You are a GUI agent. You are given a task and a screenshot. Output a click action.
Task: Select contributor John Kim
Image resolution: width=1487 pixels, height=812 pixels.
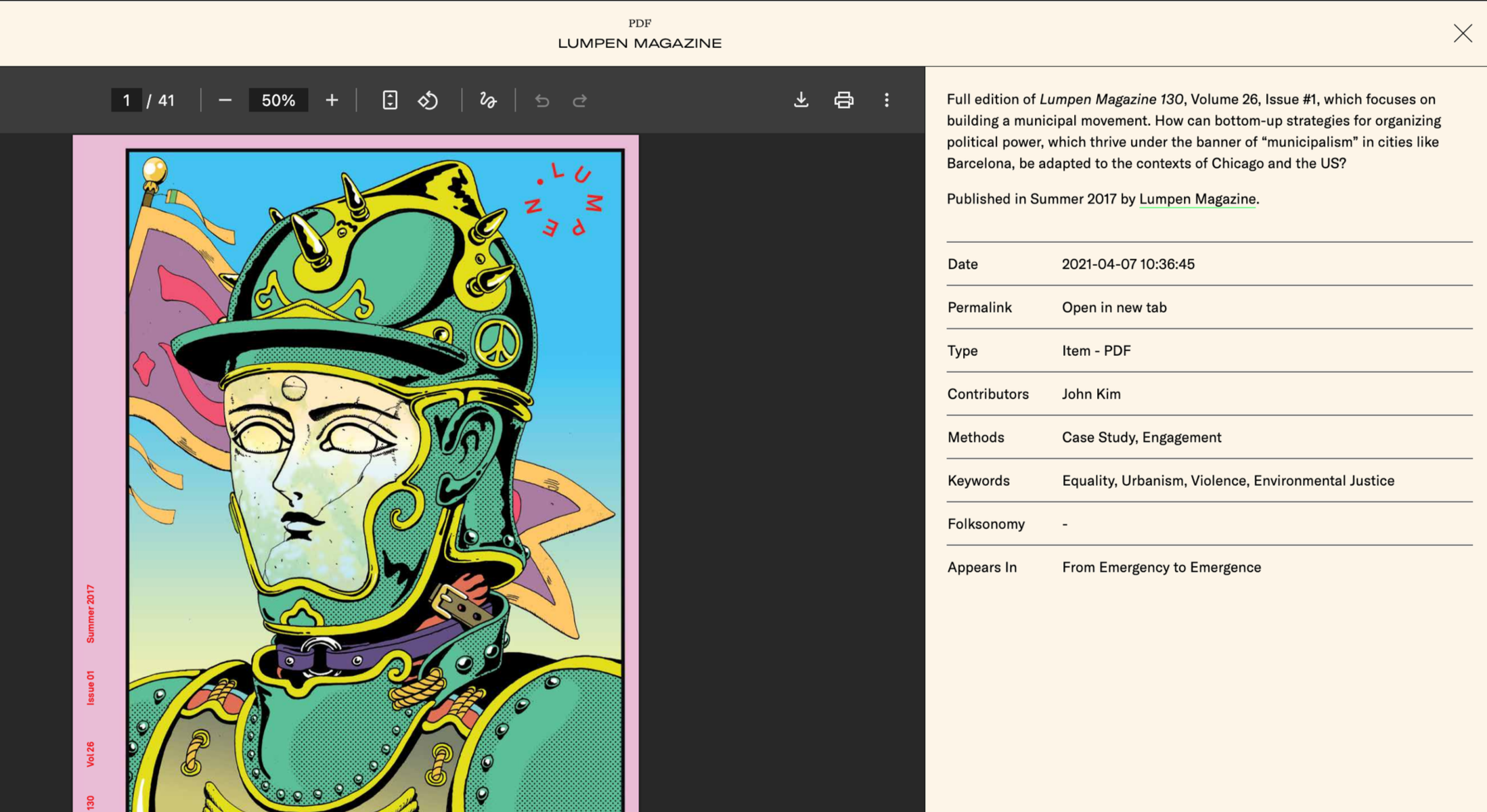pyautogui.click(x=1091, y=394)
